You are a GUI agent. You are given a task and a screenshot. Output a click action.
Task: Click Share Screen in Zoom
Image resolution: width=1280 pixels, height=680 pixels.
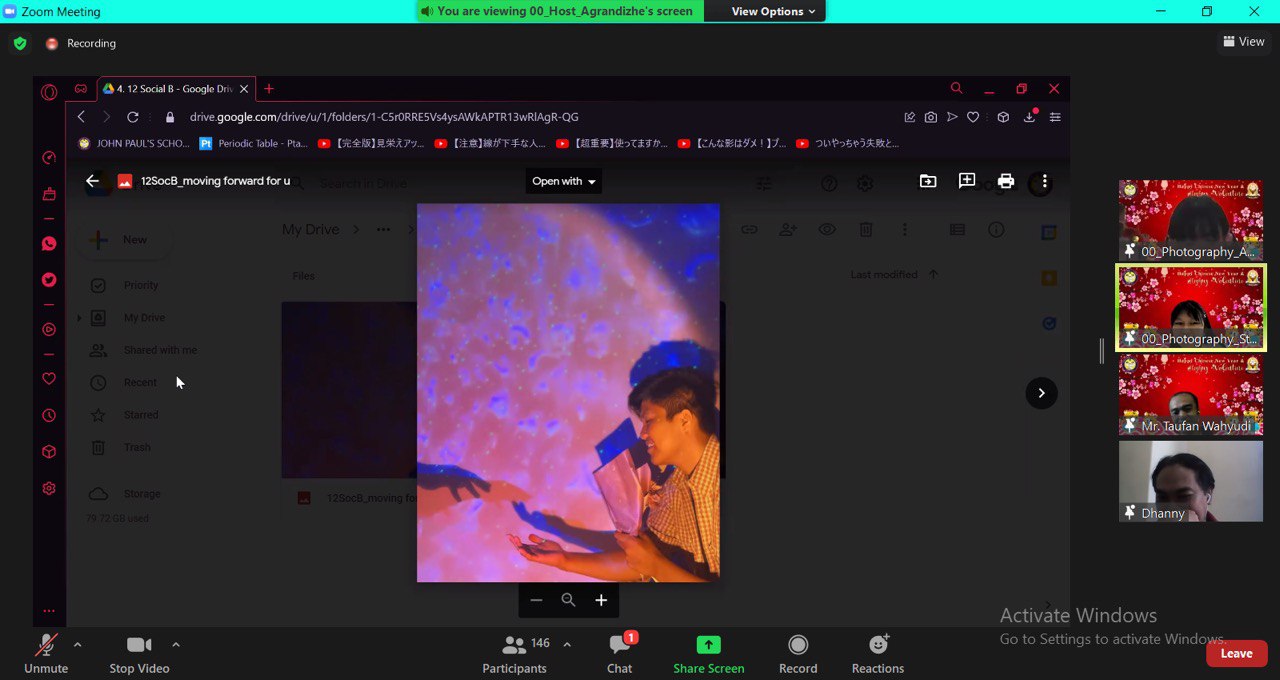click(708, 654)
